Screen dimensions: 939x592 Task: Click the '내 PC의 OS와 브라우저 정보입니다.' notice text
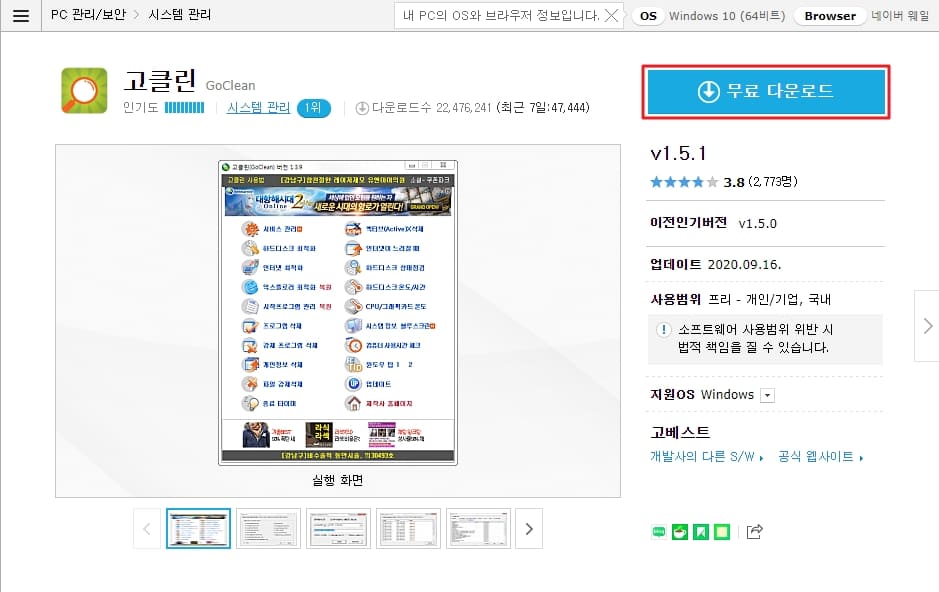point(501,16)
